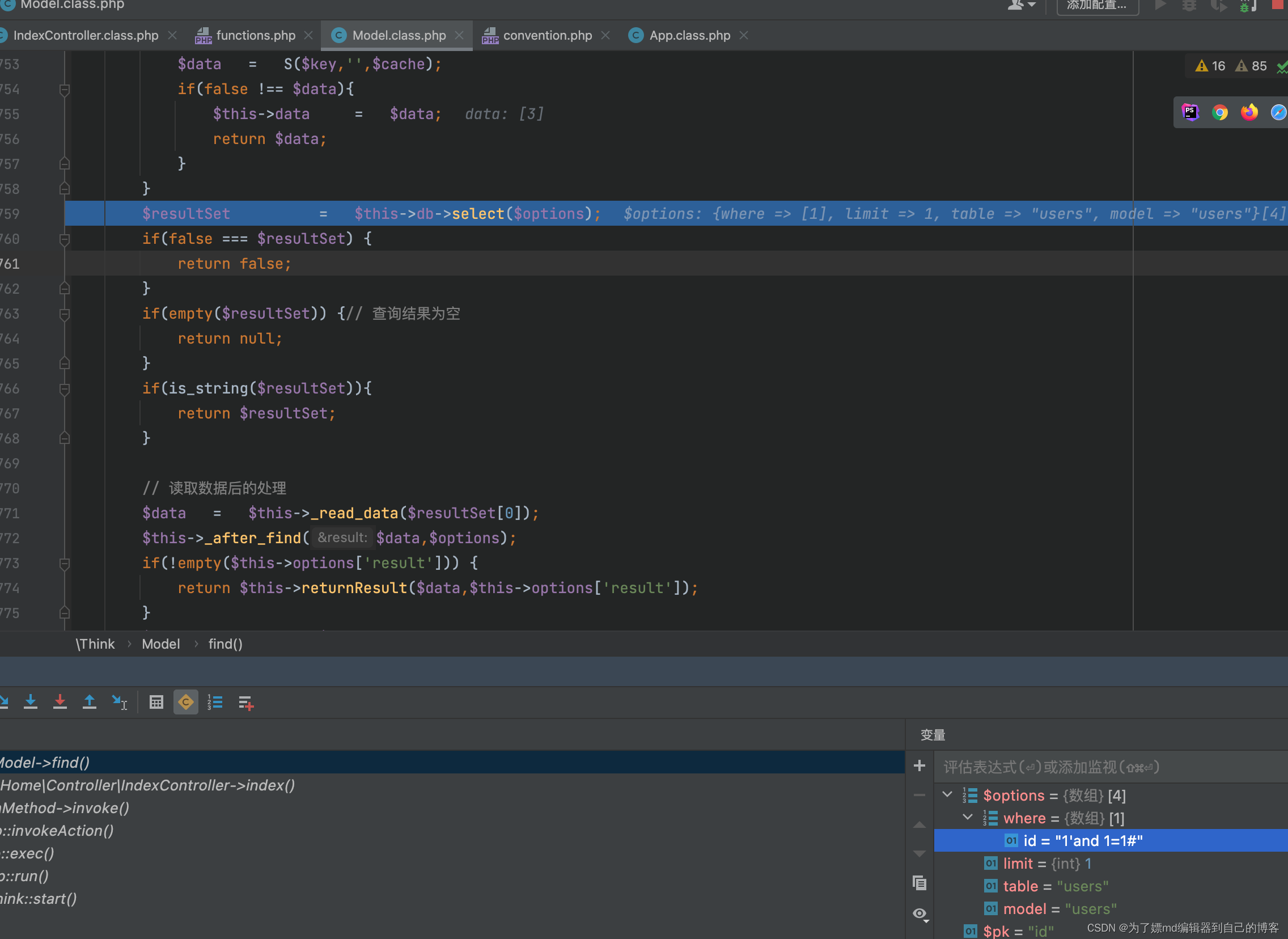Screen dimensions: 1288x939
Task: Toggle the numbered-list sort values button
Action: click(215, 703)
